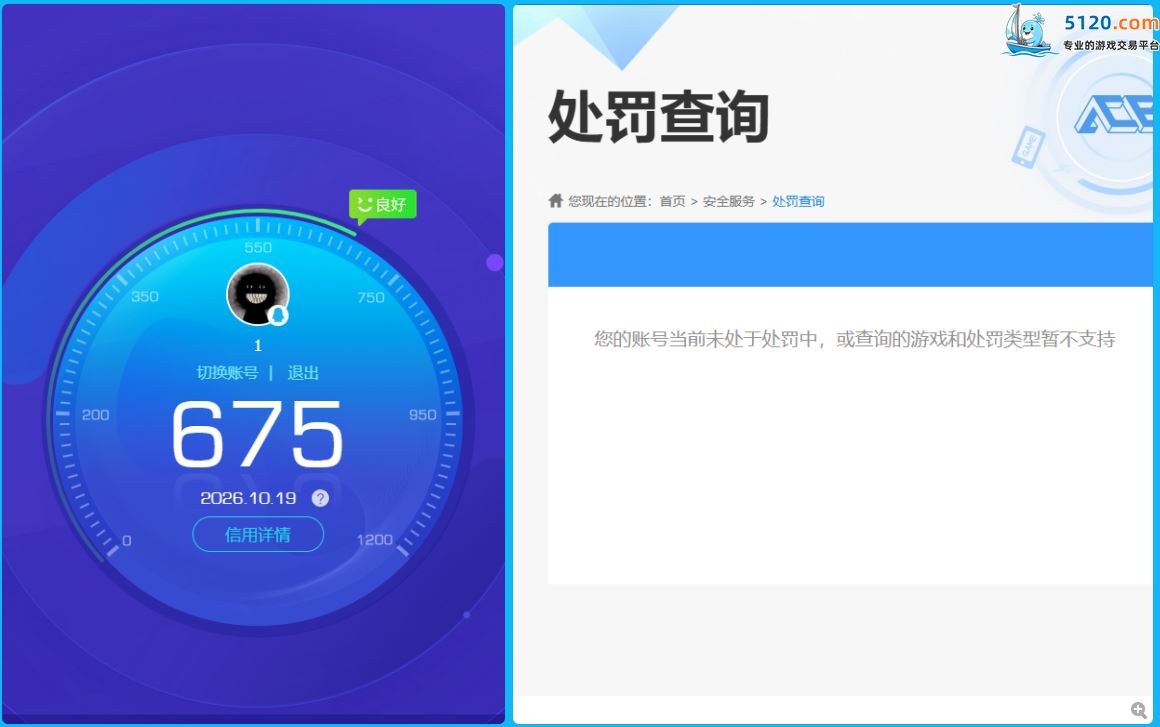Viewport: 1160px width, 727px height.
Task: Click the profile avatar picture
Action: click(257, 294)
